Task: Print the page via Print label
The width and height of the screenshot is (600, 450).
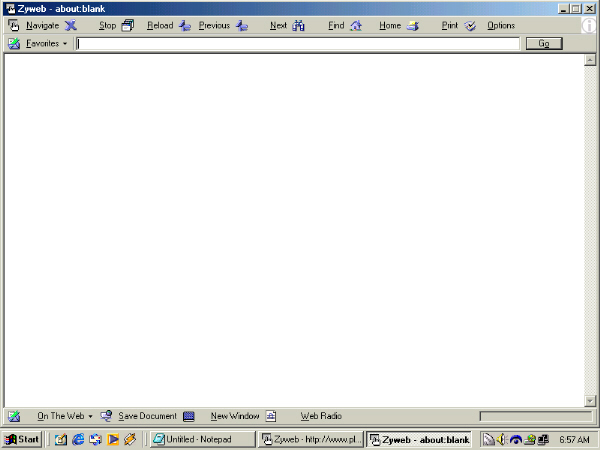Action: point(450,26)
